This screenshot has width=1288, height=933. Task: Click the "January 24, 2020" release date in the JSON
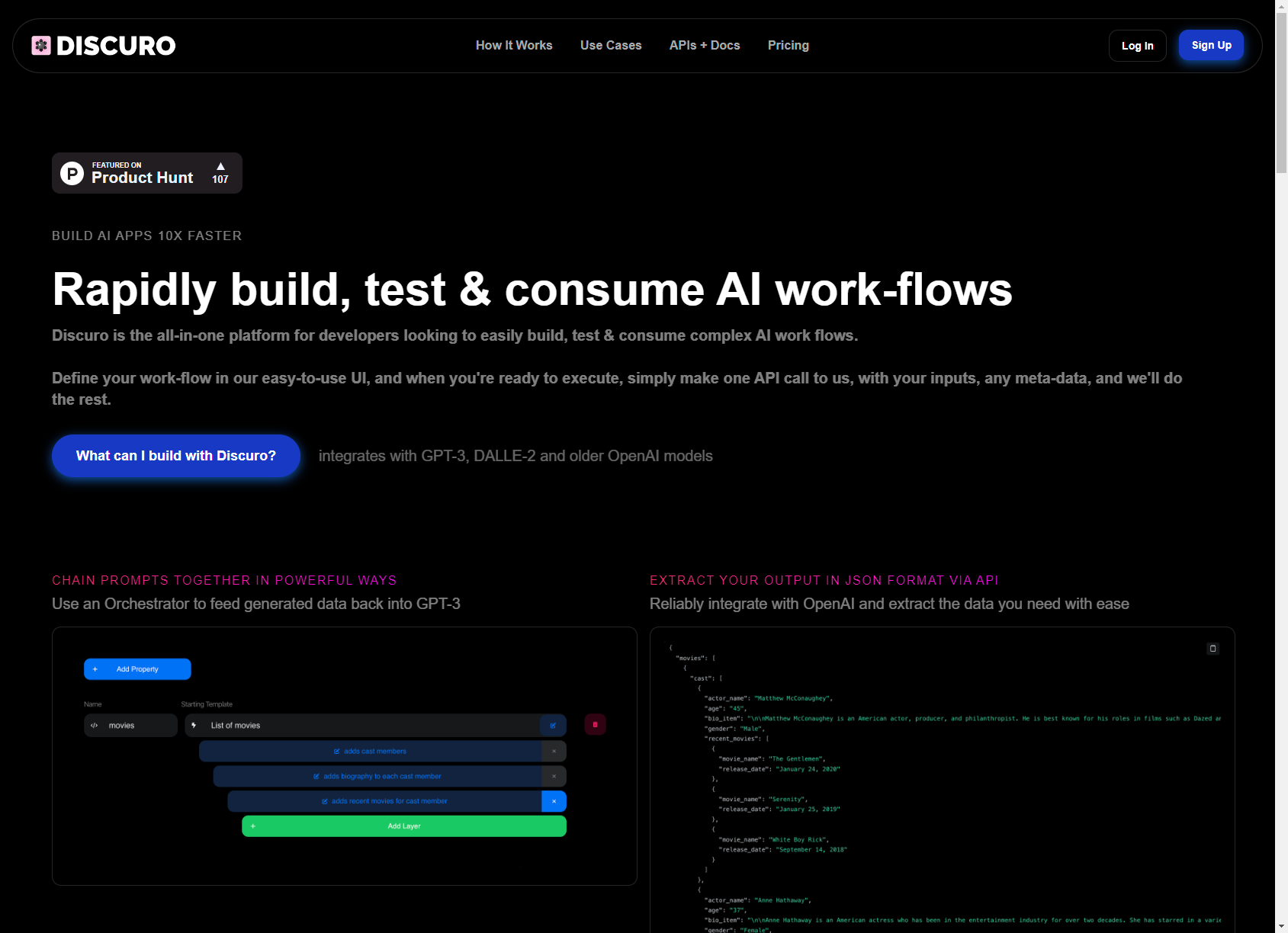pos(808,769)
